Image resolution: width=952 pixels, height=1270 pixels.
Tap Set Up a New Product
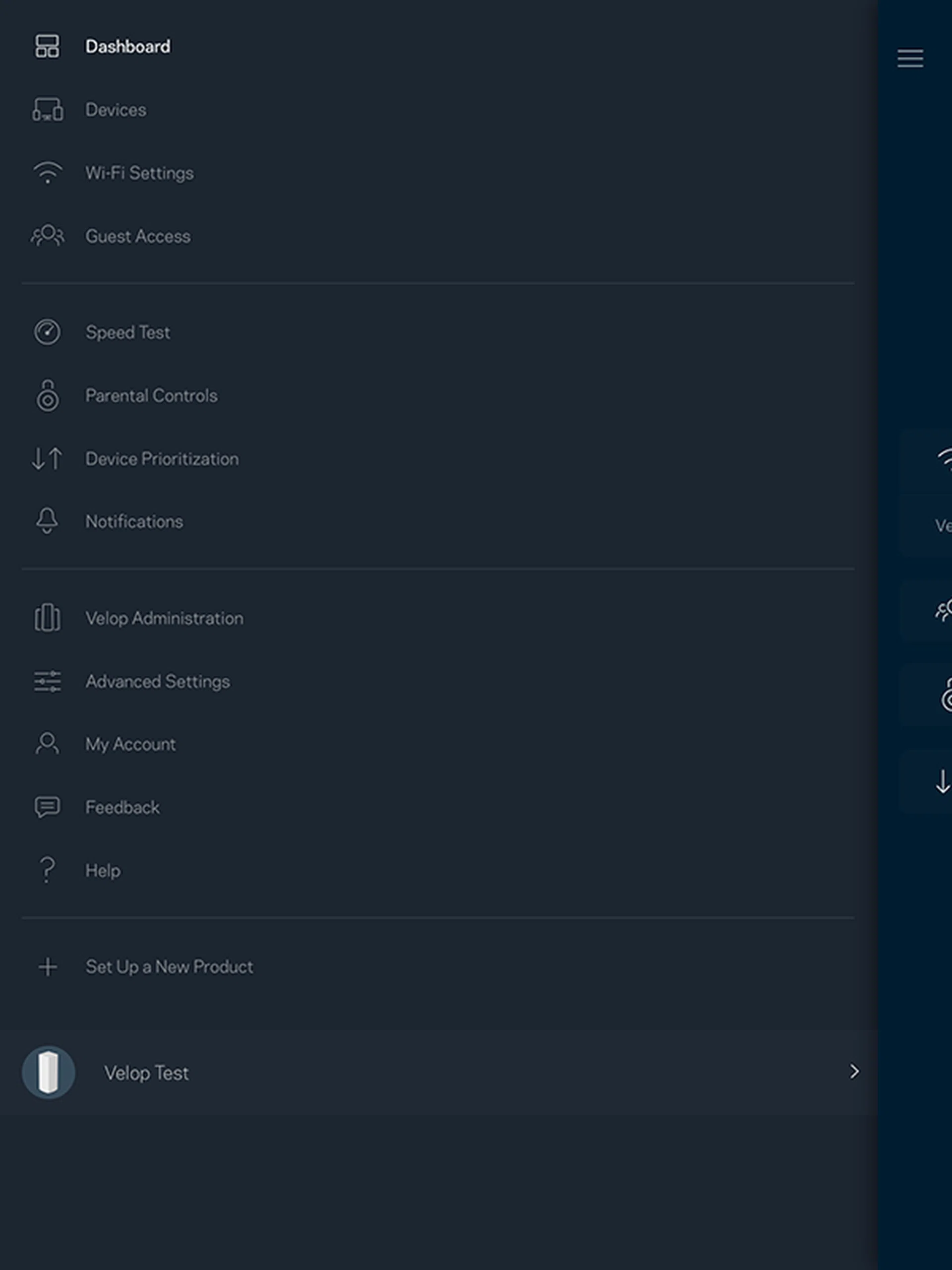point(169,967)
